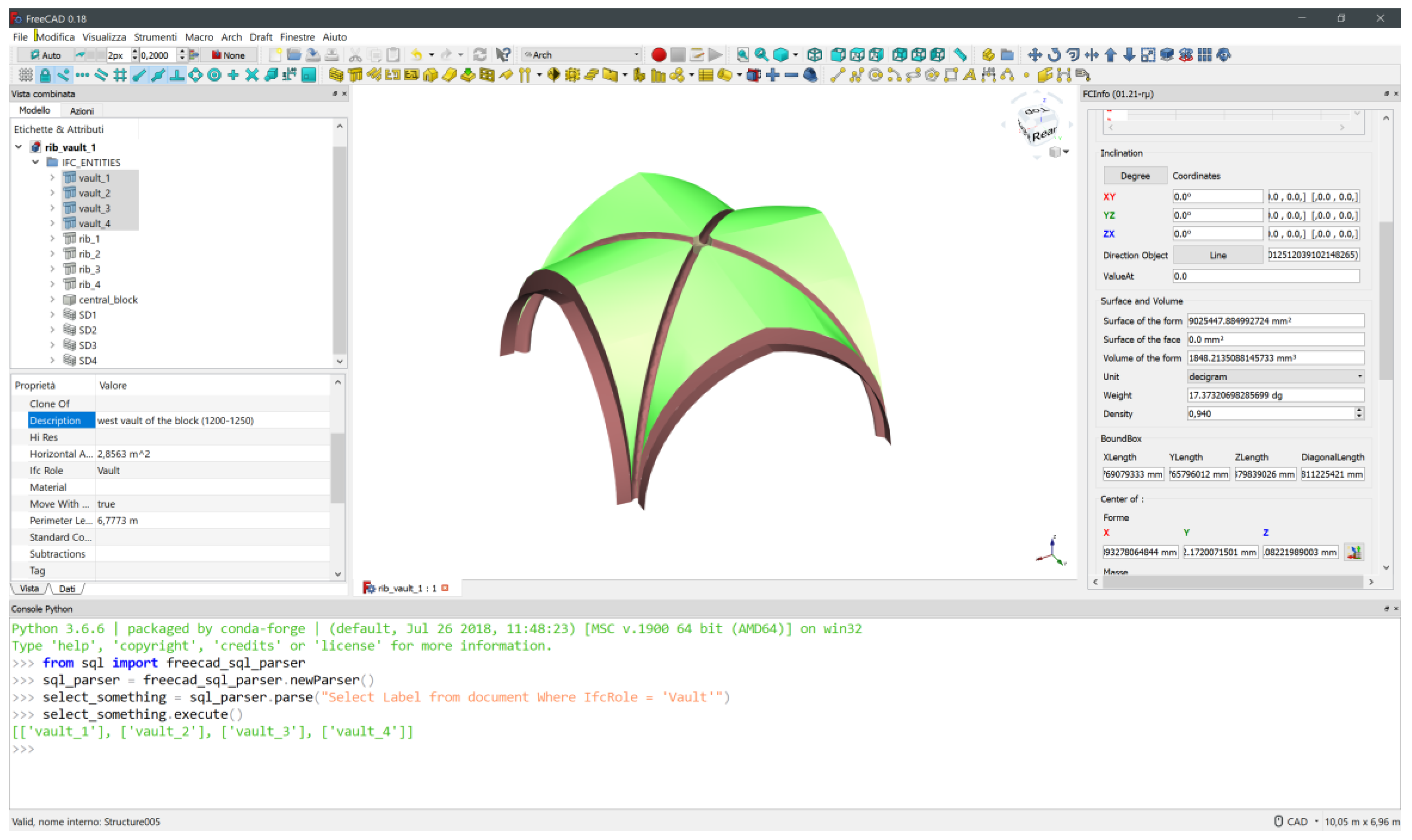
Task: Click the Undo arrow icon
Action: tap(416, 55)
